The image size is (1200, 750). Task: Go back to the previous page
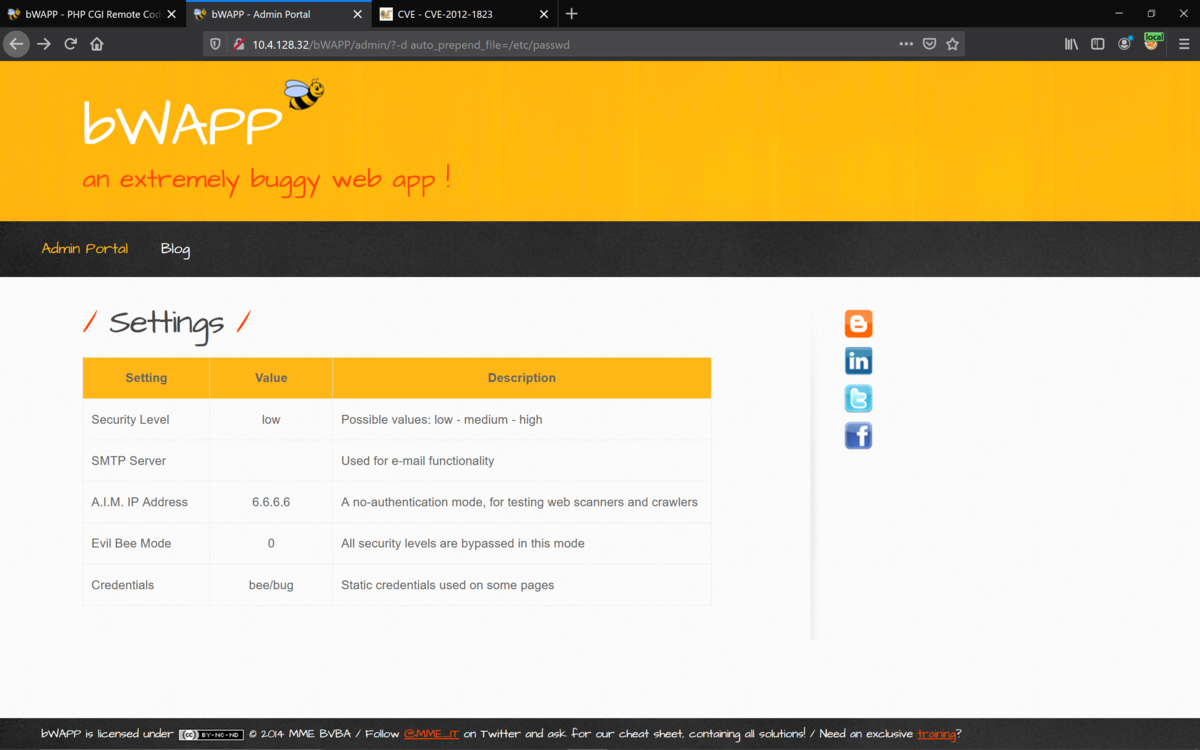click(x=16, y=44)
